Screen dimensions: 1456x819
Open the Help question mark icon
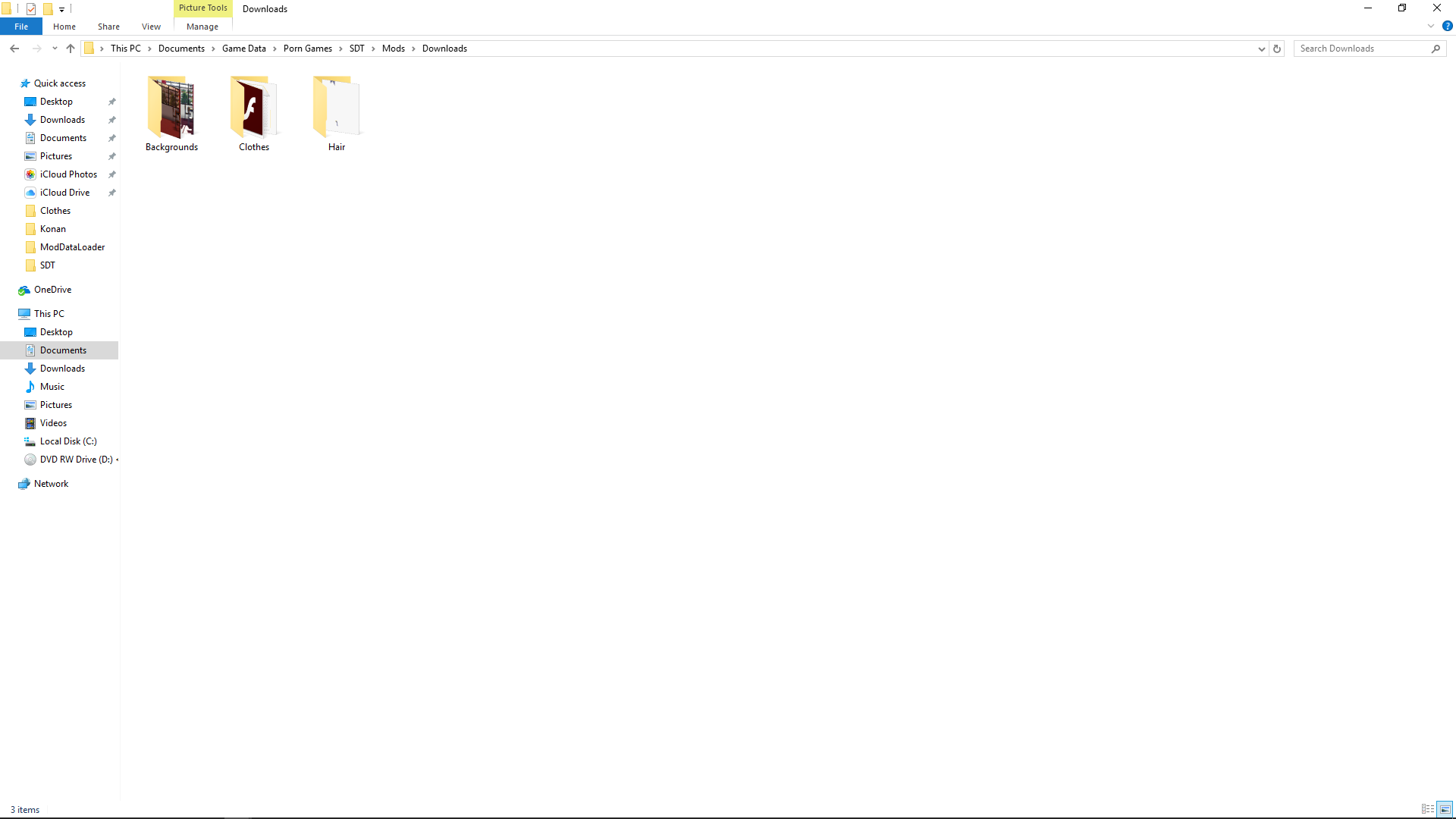[x=1447, y=27]
